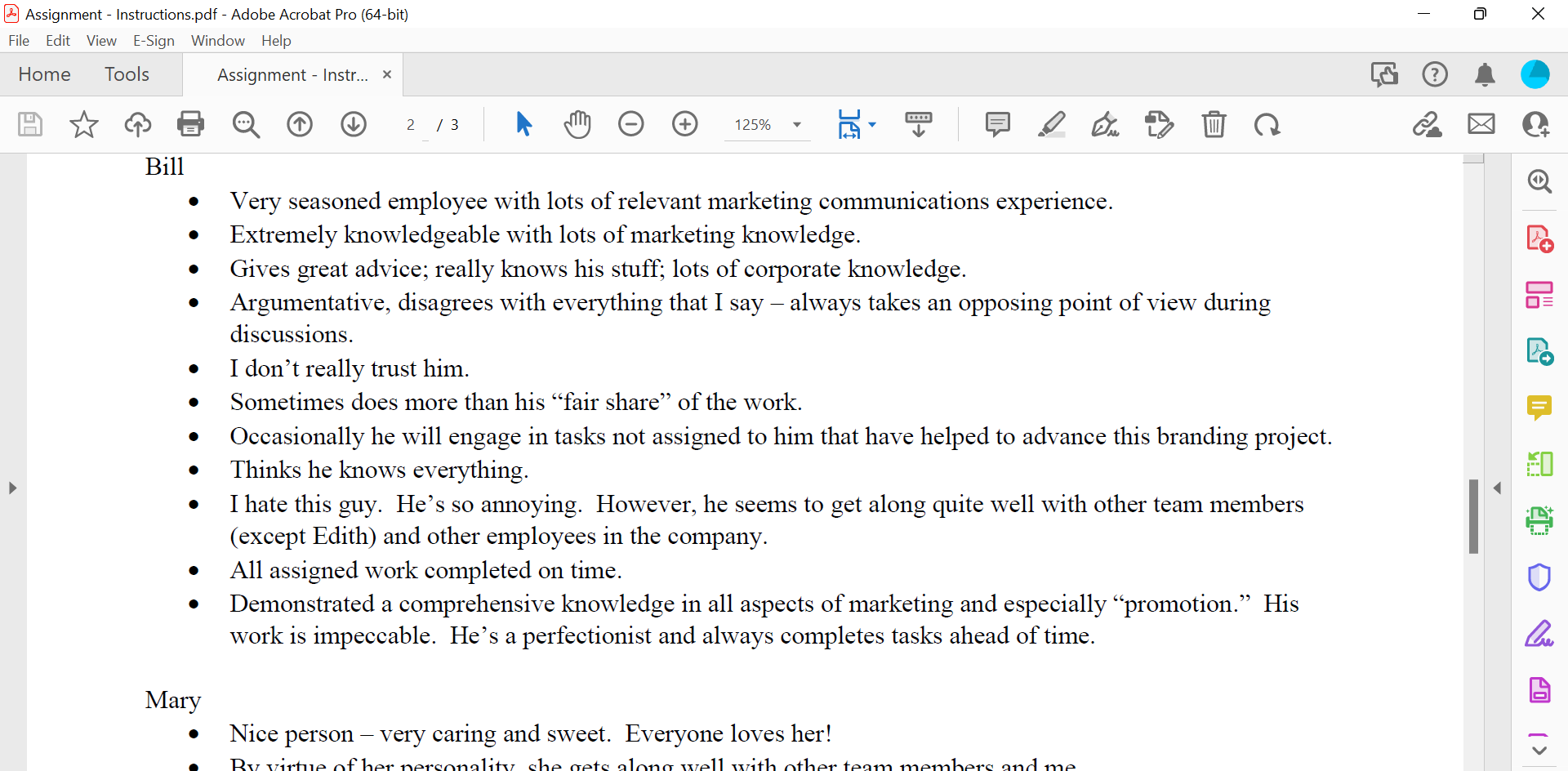Expand the left navigation pane
The width and height of the screenshot is (1568, 771).
tap(12, 488)
